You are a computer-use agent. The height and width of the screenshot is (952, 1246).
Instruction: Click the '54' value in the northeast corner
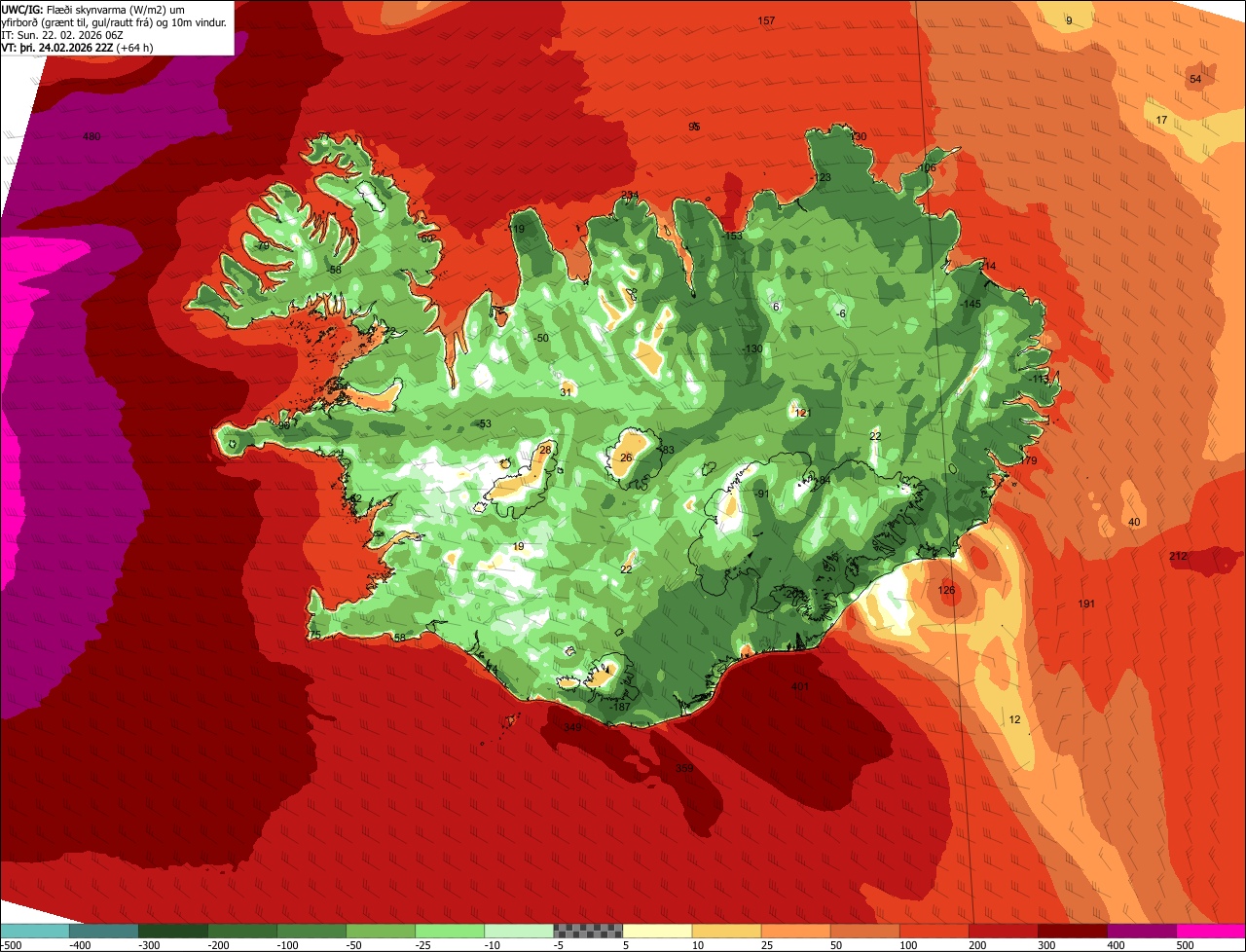[1195, 79]
